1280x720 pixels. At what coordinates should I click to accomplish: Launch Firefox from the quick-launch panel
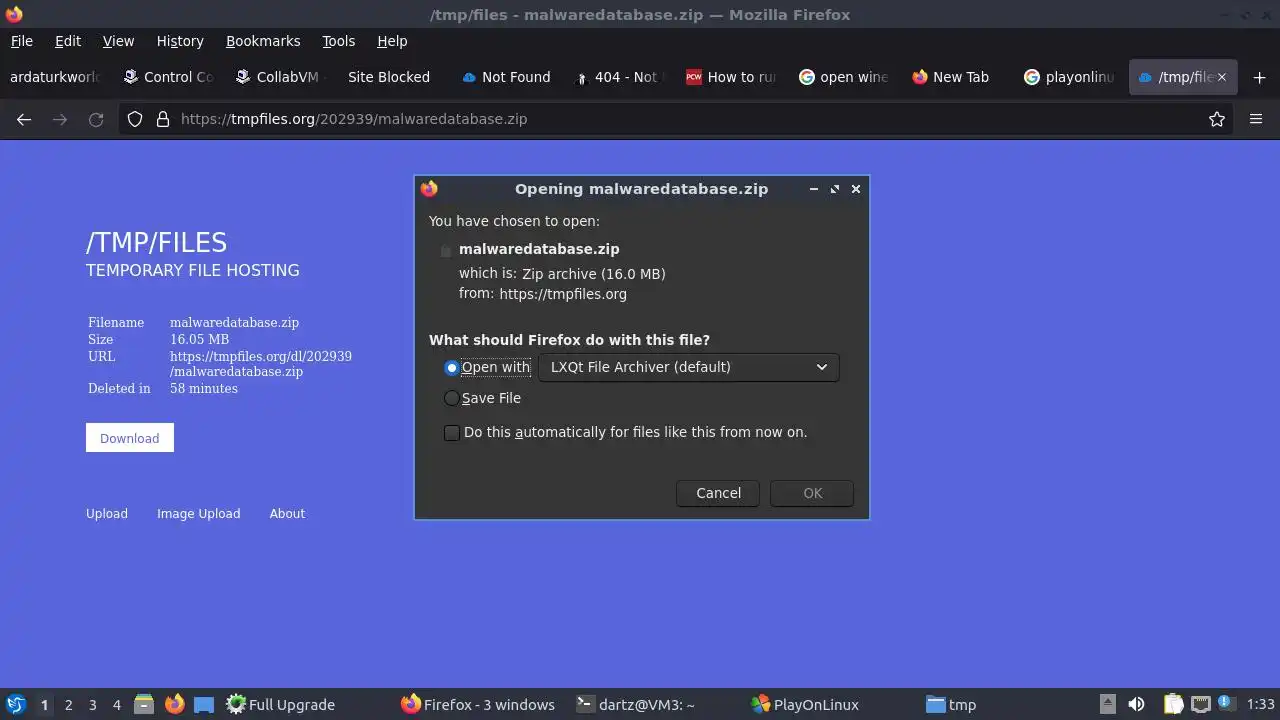coord(174,704)
